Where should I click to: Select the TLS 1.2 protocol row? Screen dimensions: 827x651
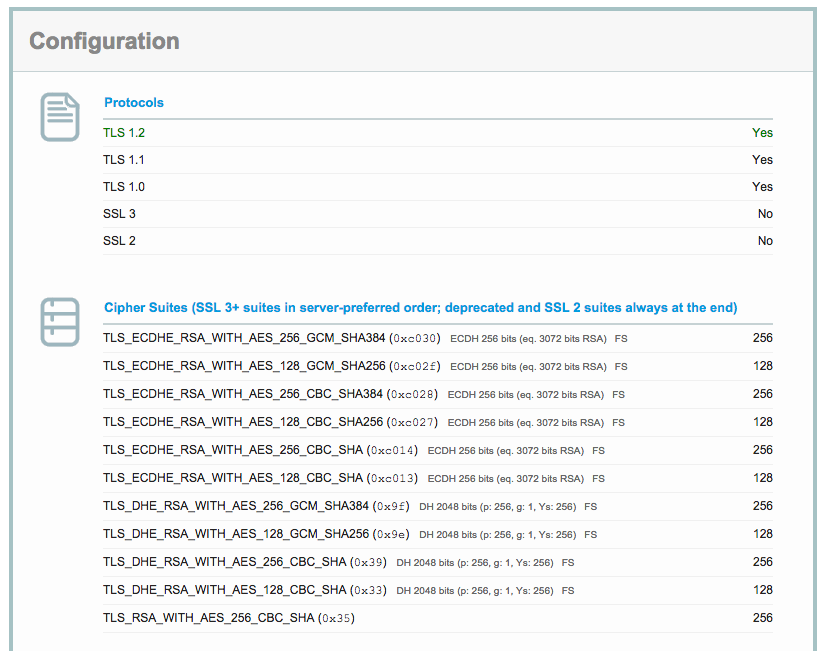(438, 133)
